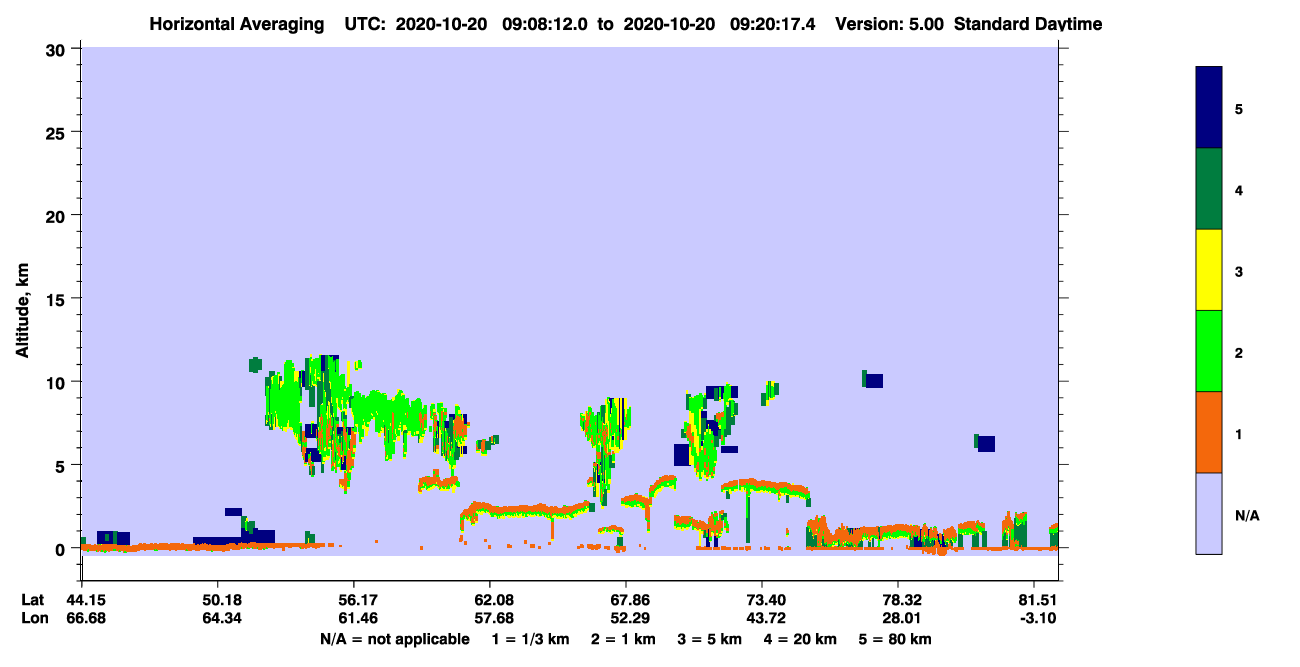Click the altitude tick label "30"
Image resolution: width=1300 pixels, height=667 pixels.
58,49
